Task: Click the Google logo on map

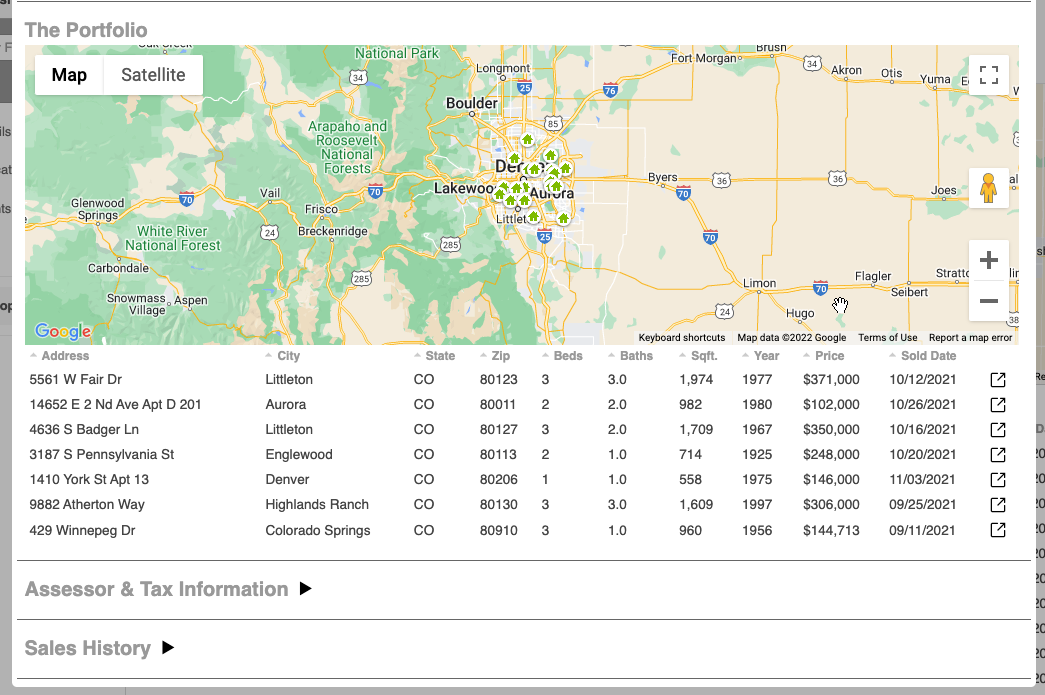Action: pos(63,331)
